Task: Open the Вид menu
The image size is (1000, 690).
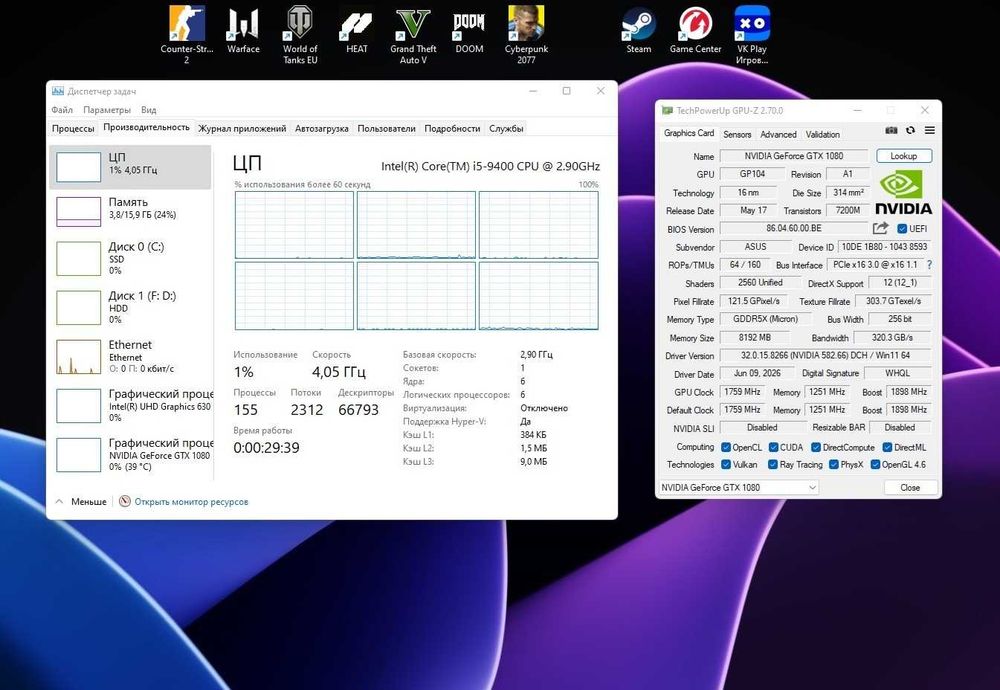Action: pos(149,110)
